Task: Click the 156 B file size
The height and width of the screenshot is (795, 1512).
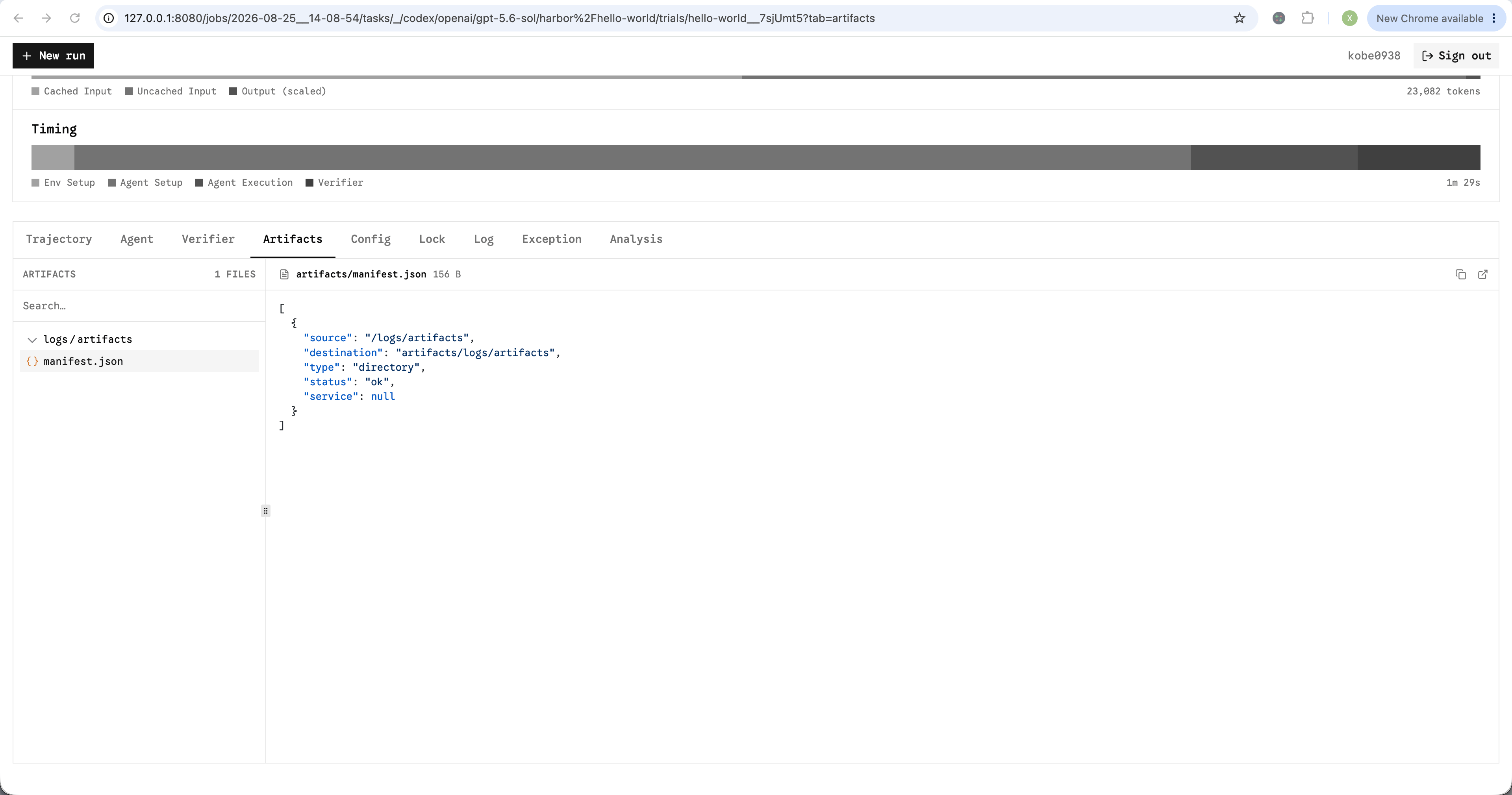Action: pos(447,274)
